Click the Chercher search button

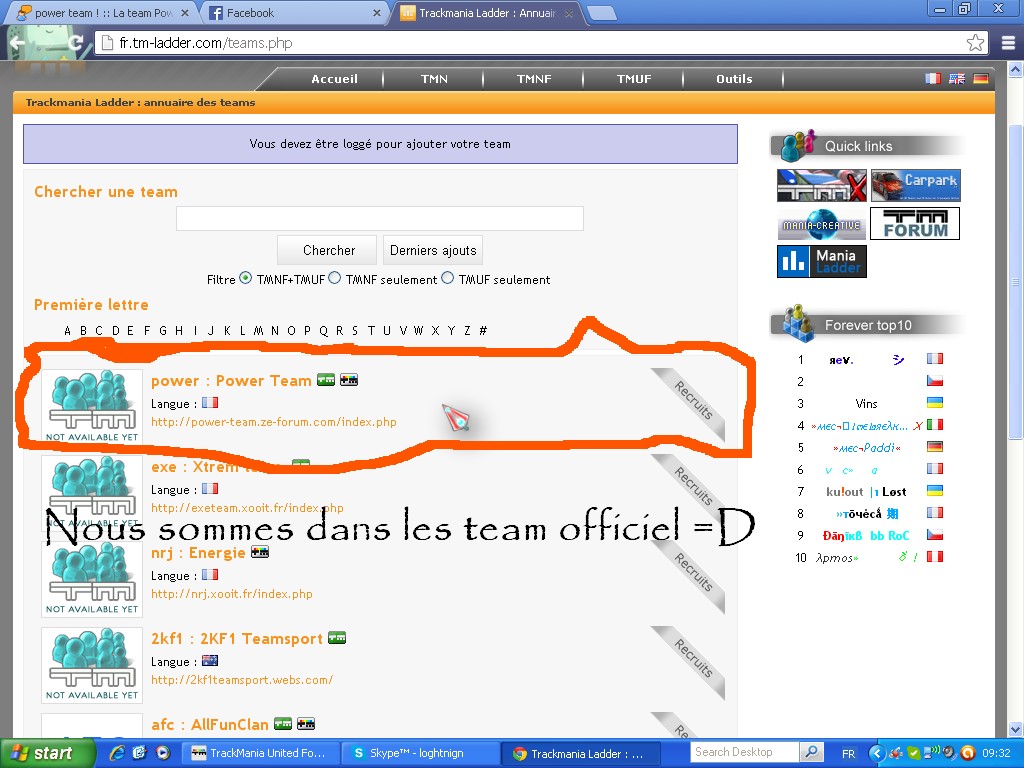pyautogui.click(x=328, y=250)
